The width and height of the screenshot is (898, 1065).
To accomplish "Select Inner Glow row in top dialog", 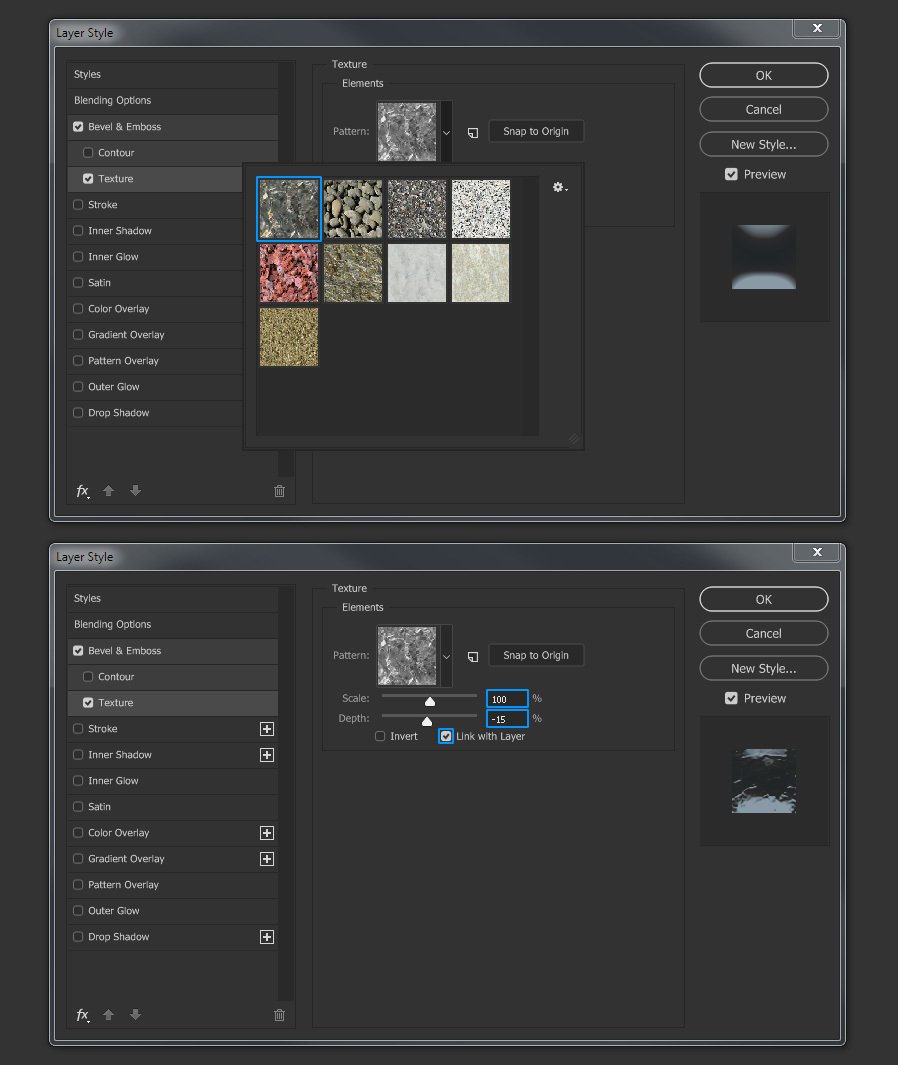I will pos(156,257).
